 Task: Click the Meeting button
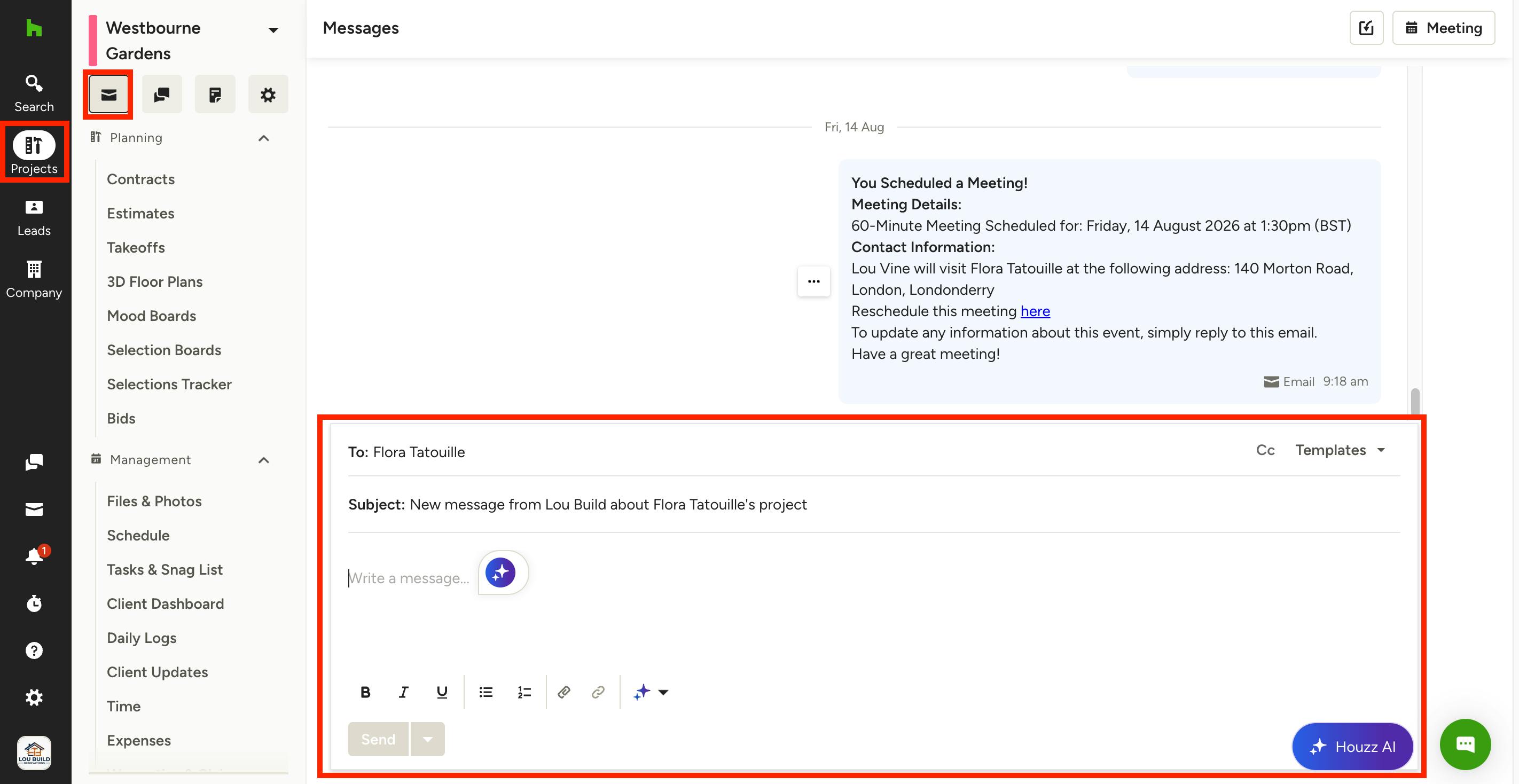pyautogui.click(x=1443, y=28)
